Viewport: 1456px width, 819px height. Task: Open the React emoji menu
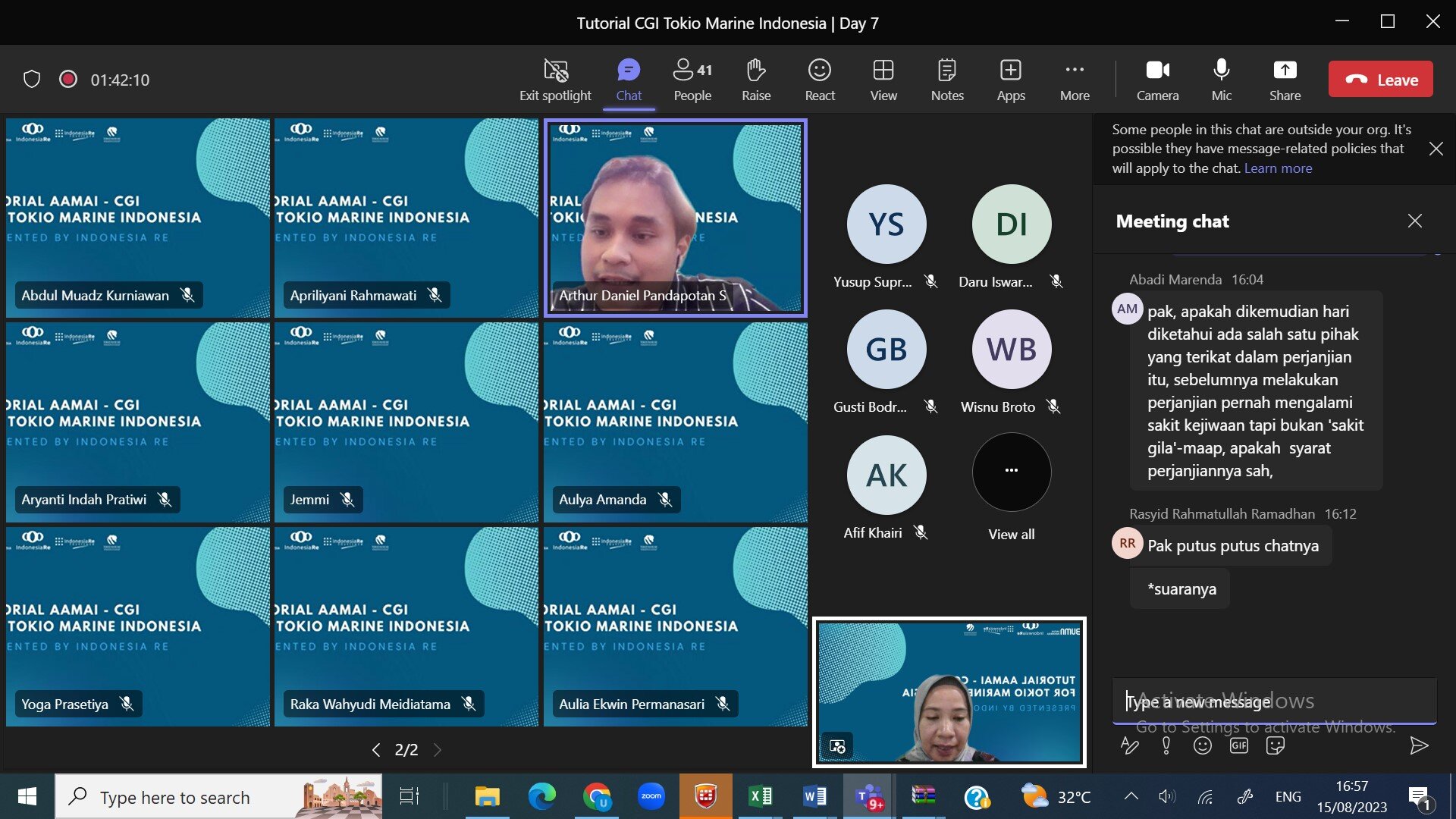point(820,80)
